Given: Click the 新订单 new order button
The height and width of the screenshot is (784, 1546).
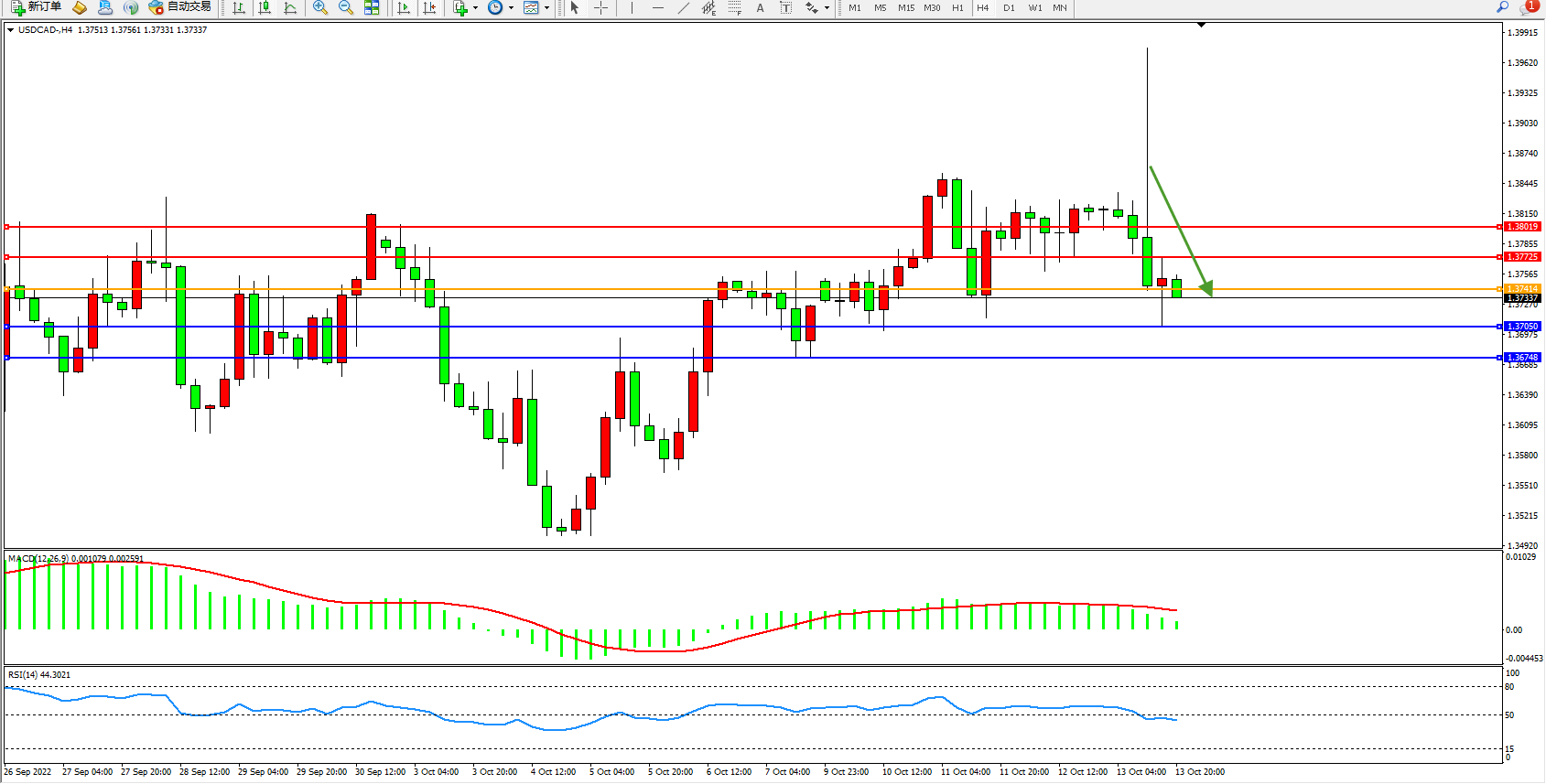Looking at the screenshot, I should tap(37, 7).
